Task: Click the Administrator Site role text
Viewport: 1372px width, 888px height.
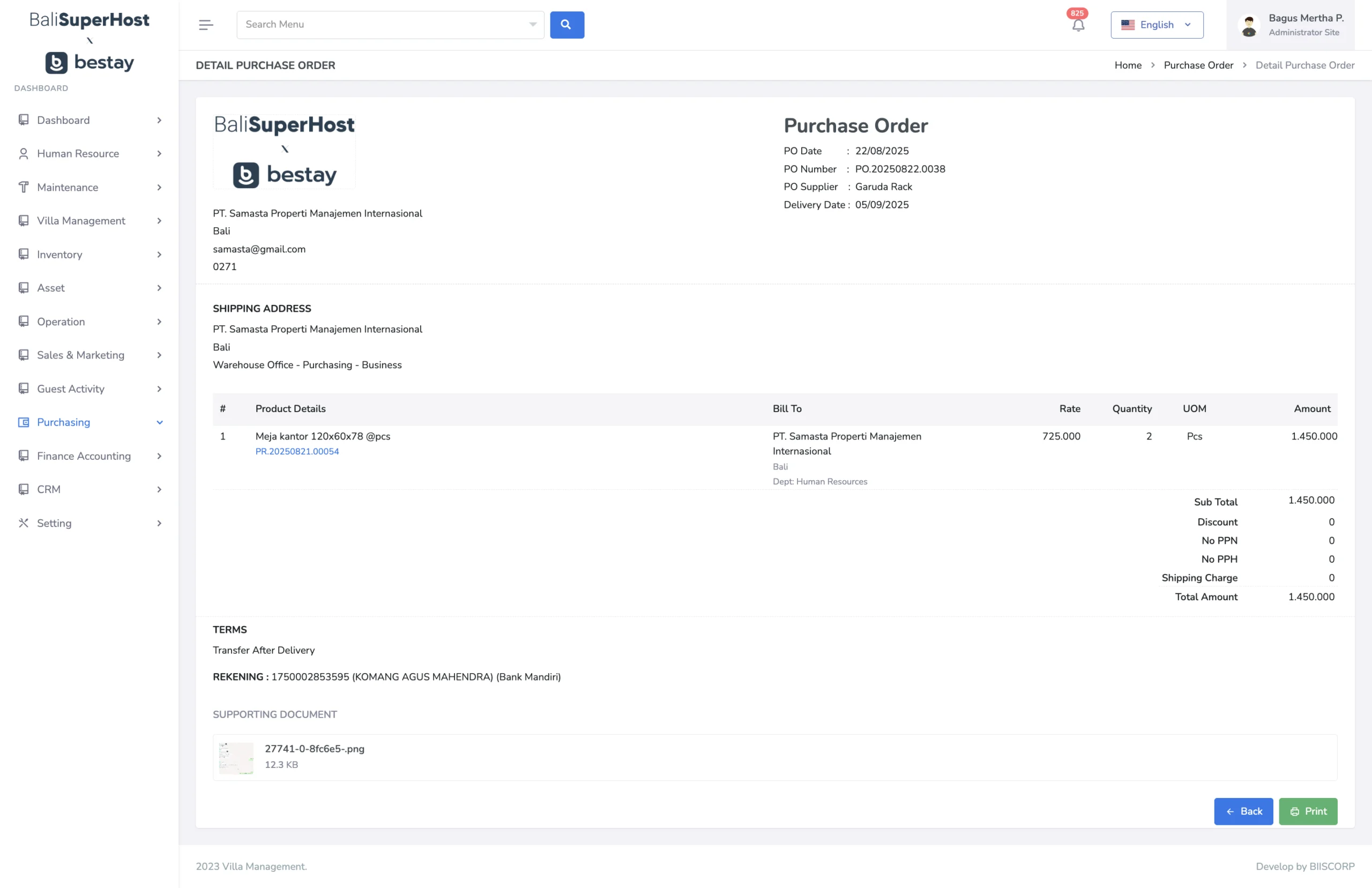Action: (1303, 33)
